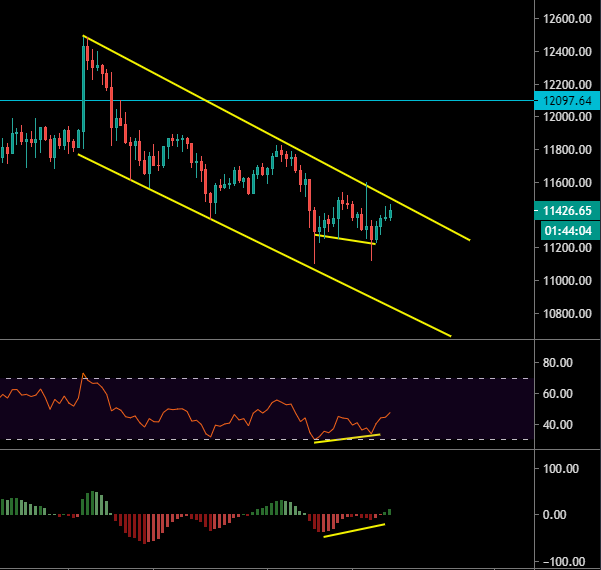The image size is (601, 570).
Task: Click the separator between price and RSI panes
Action: point(270,340)
